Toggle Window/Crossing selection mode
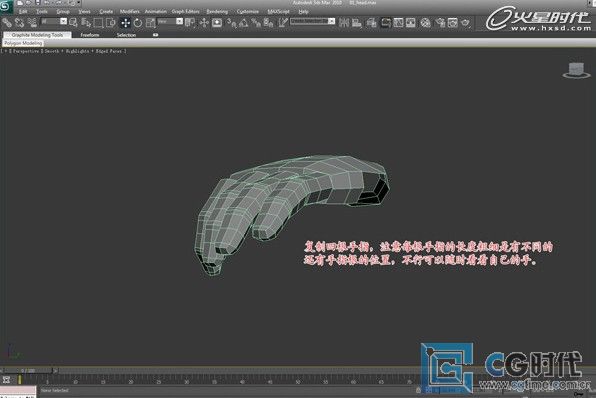 (x=111, y=23)
